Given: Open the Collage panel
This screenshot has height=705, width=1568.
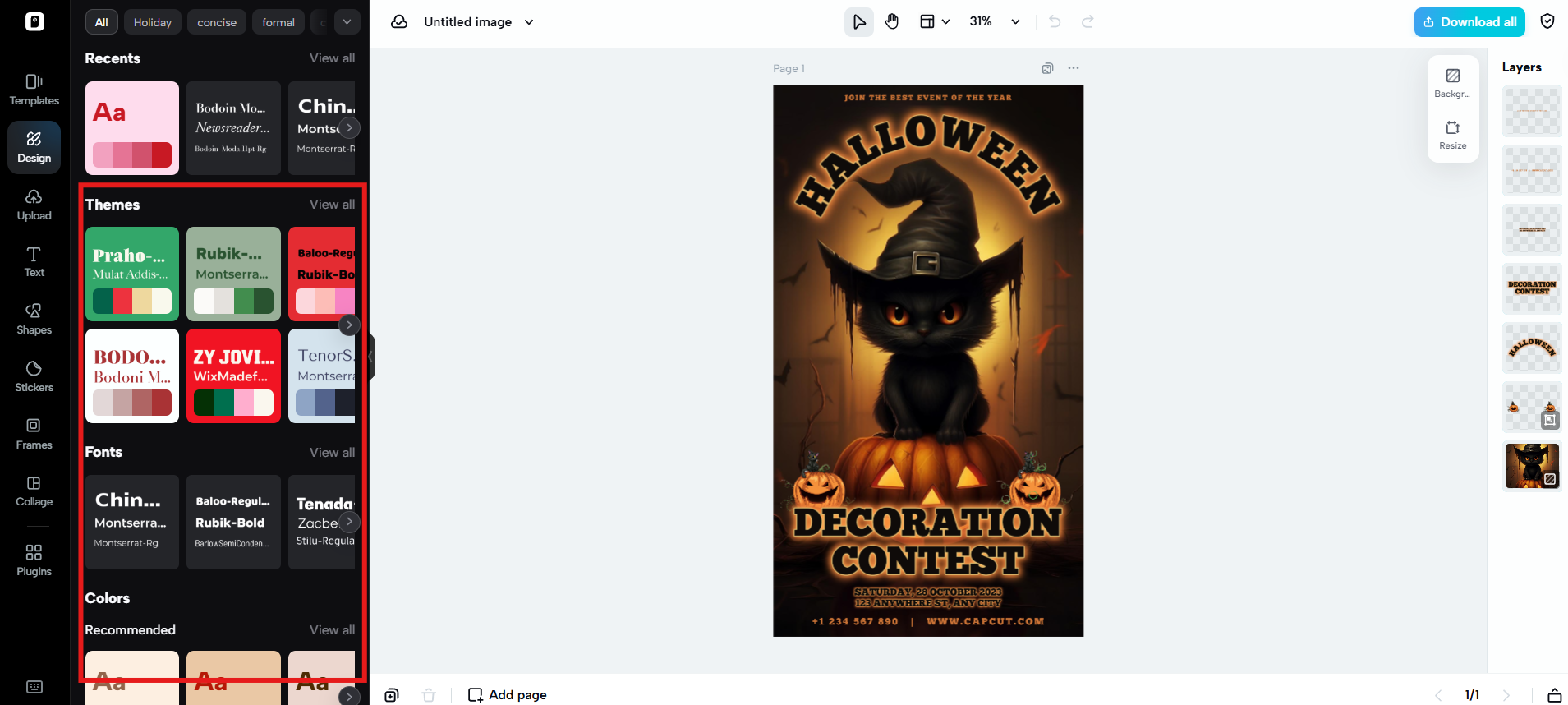Looking at the screenshot, I should click(x=34, y=491).
